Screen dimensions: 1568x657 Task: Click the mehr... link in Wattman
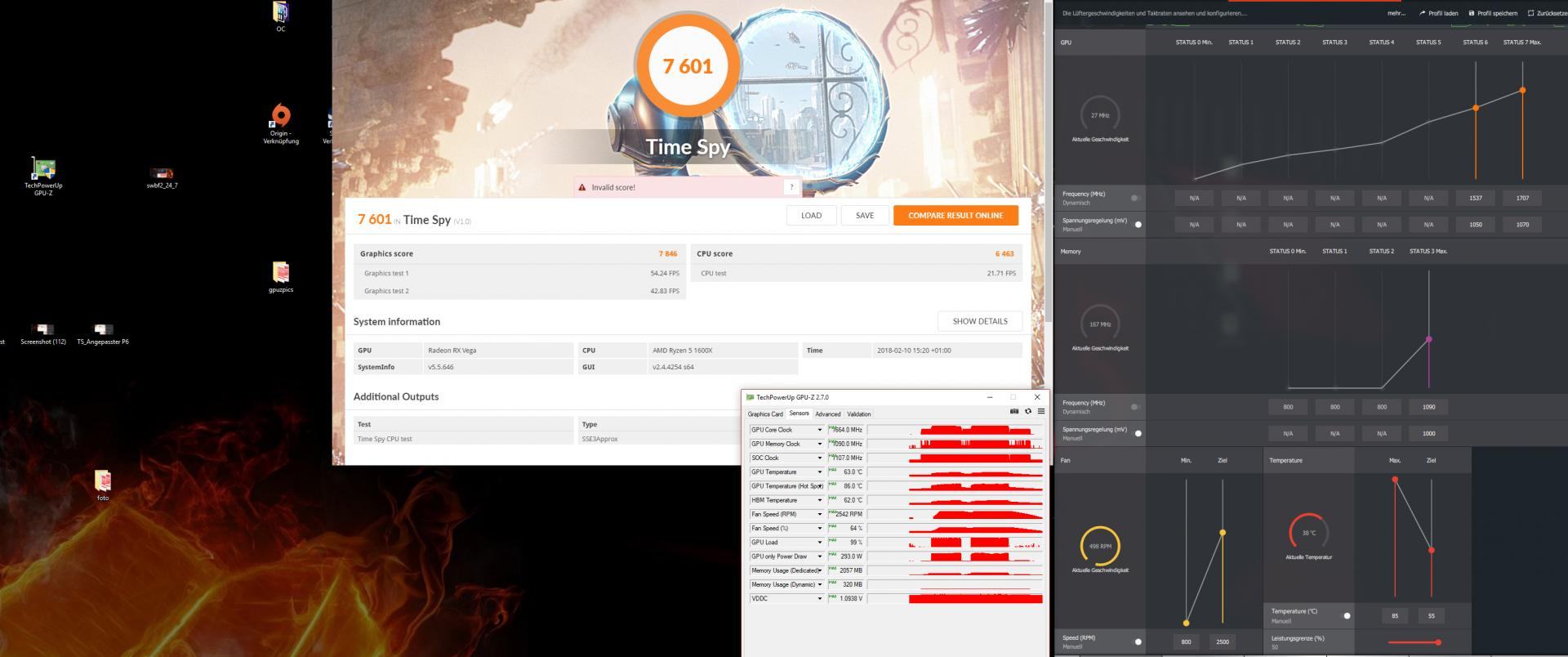coord(1396,13)
